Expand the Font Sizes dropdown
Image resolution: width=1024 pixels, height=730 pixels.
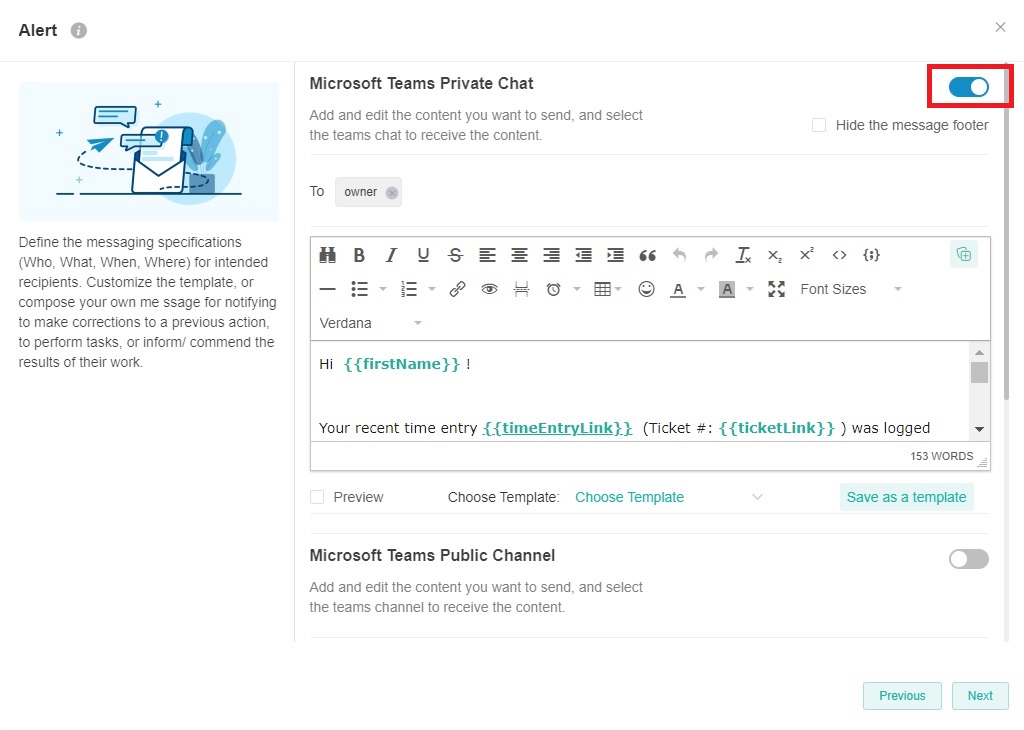coord(850,289)
